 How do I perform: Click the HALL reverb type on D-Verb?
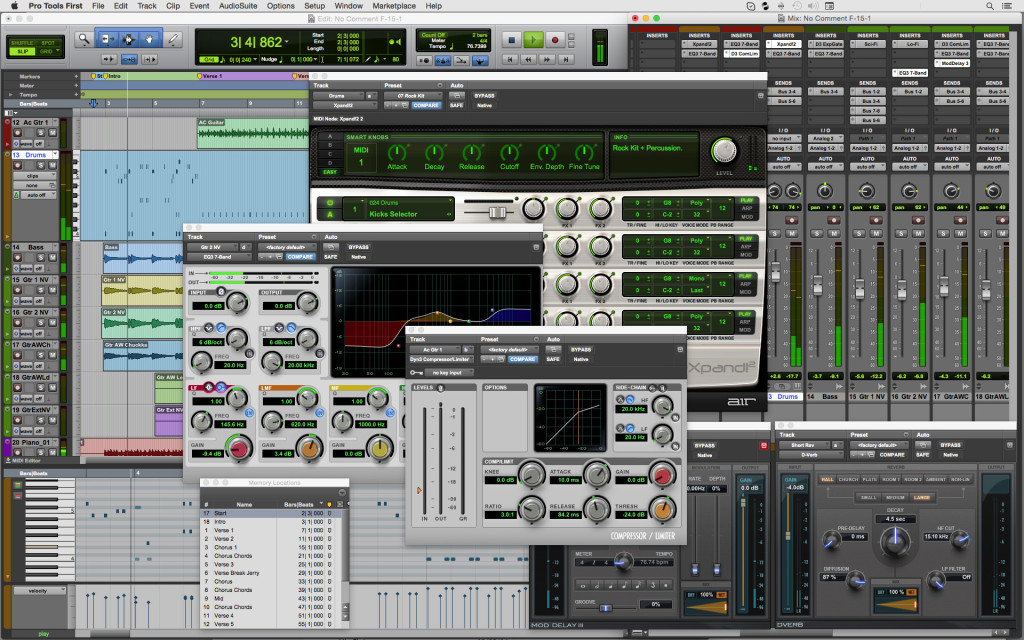pyautogui.click(x=826, y=480)
